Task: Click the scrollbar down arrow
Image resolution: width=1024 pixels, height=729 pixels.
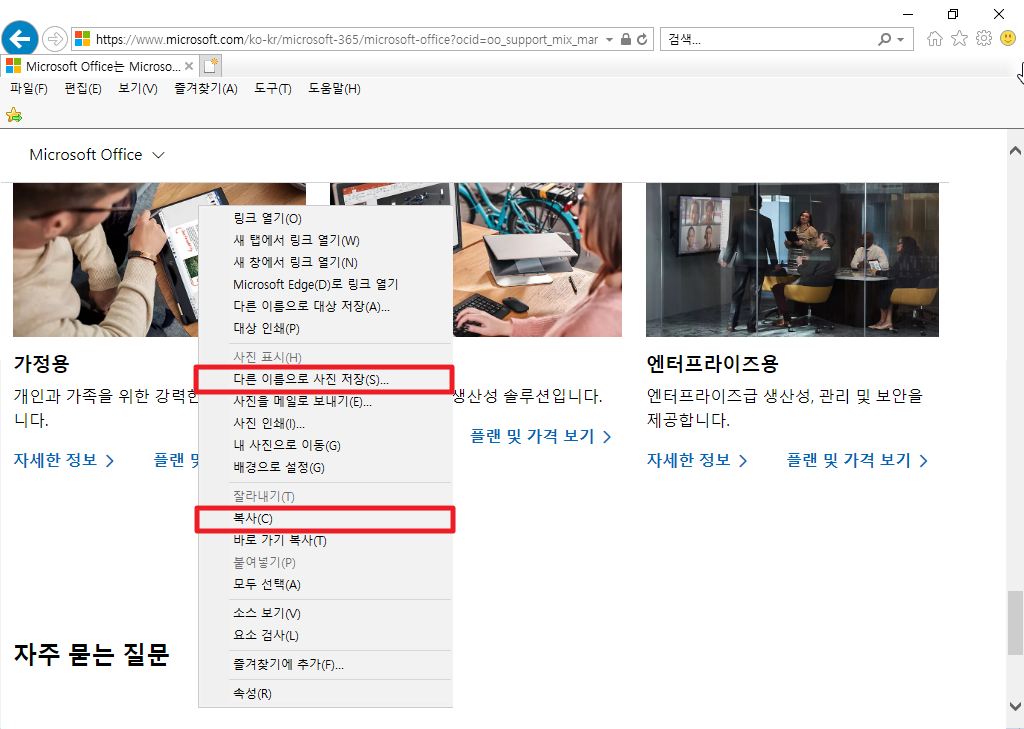Action: click(x=1015, y=706)
